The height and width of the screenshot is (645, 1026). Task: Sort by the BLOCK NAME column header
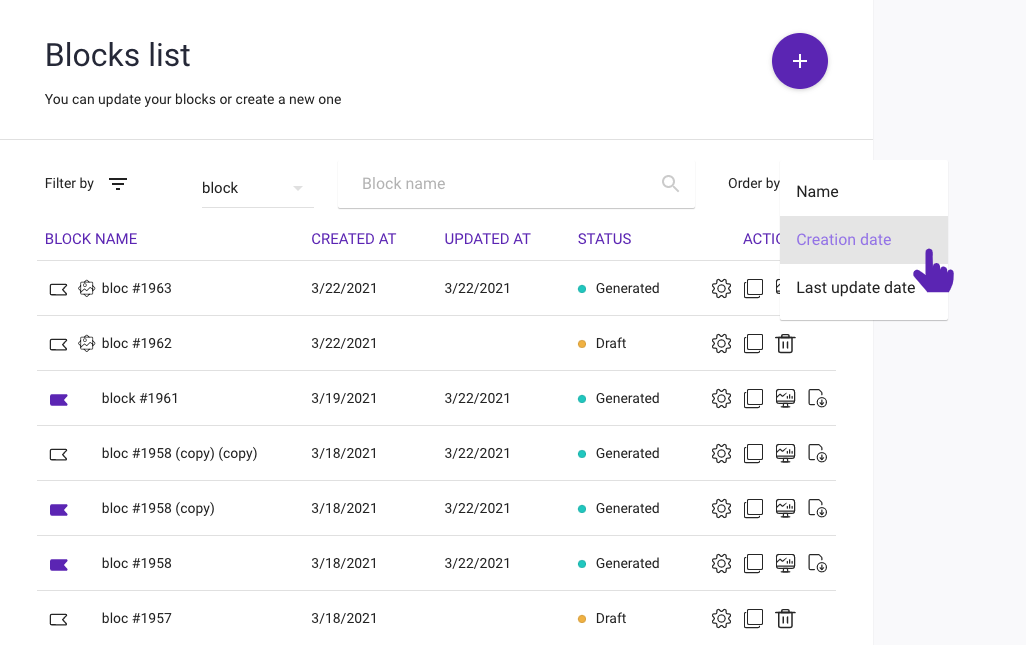[91, 239]
